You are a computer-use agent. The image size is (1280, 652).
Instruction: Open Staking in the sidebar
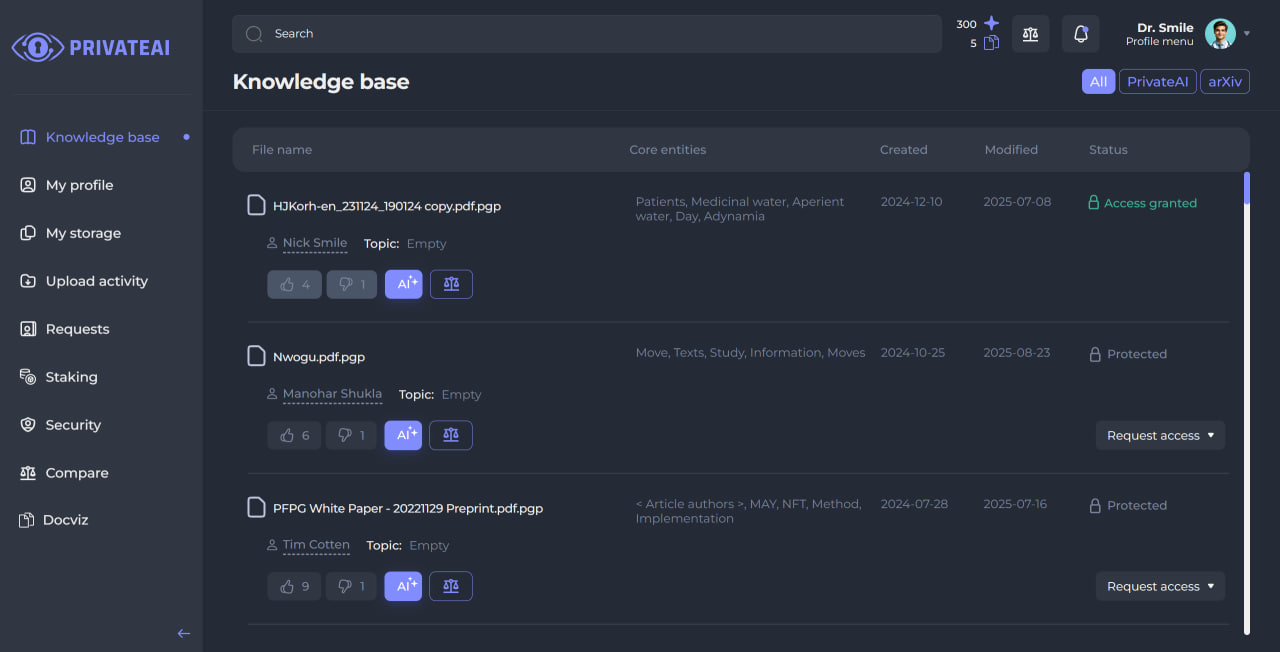(71, 377)
